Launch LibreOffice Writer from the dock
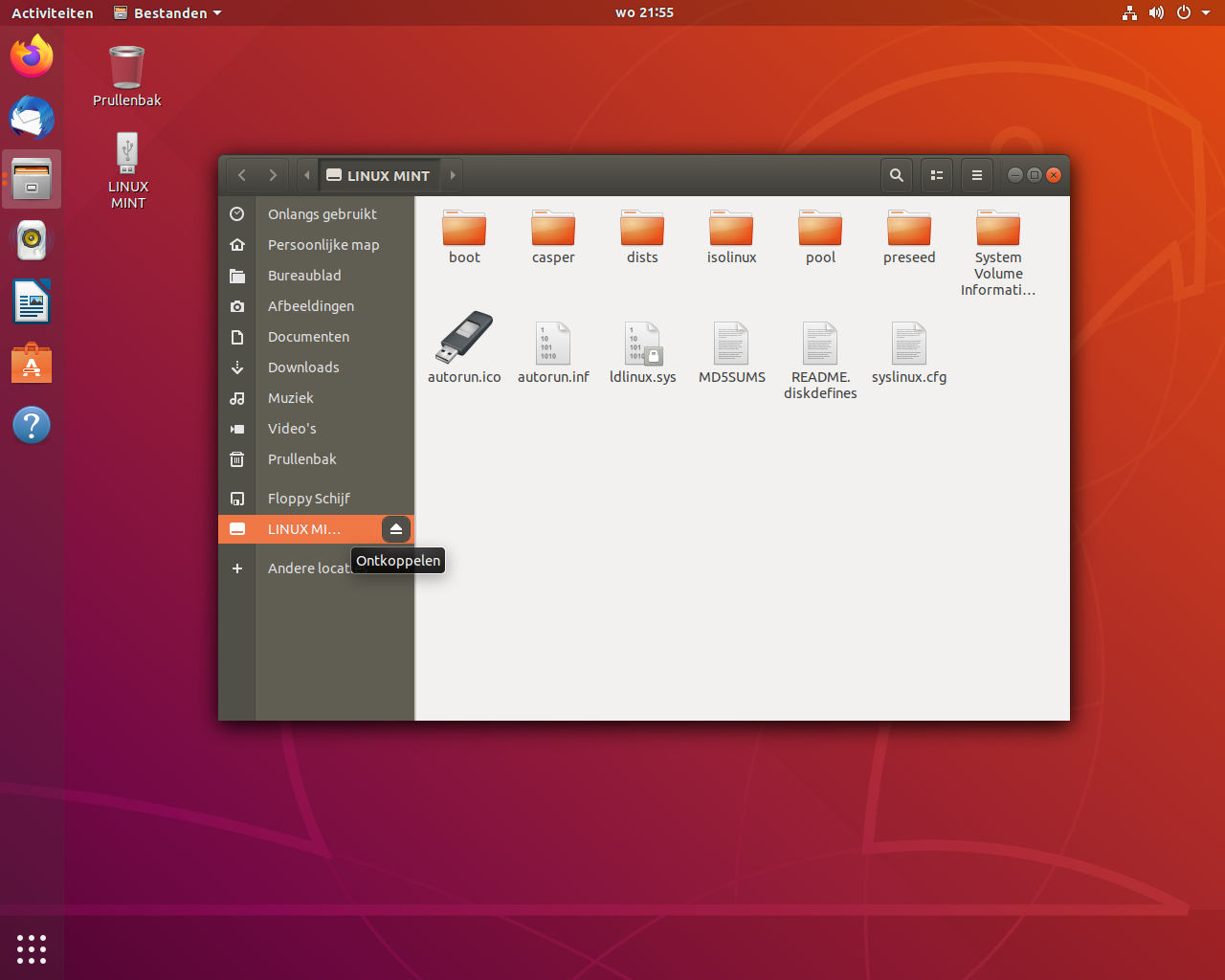 pos(32,302)
